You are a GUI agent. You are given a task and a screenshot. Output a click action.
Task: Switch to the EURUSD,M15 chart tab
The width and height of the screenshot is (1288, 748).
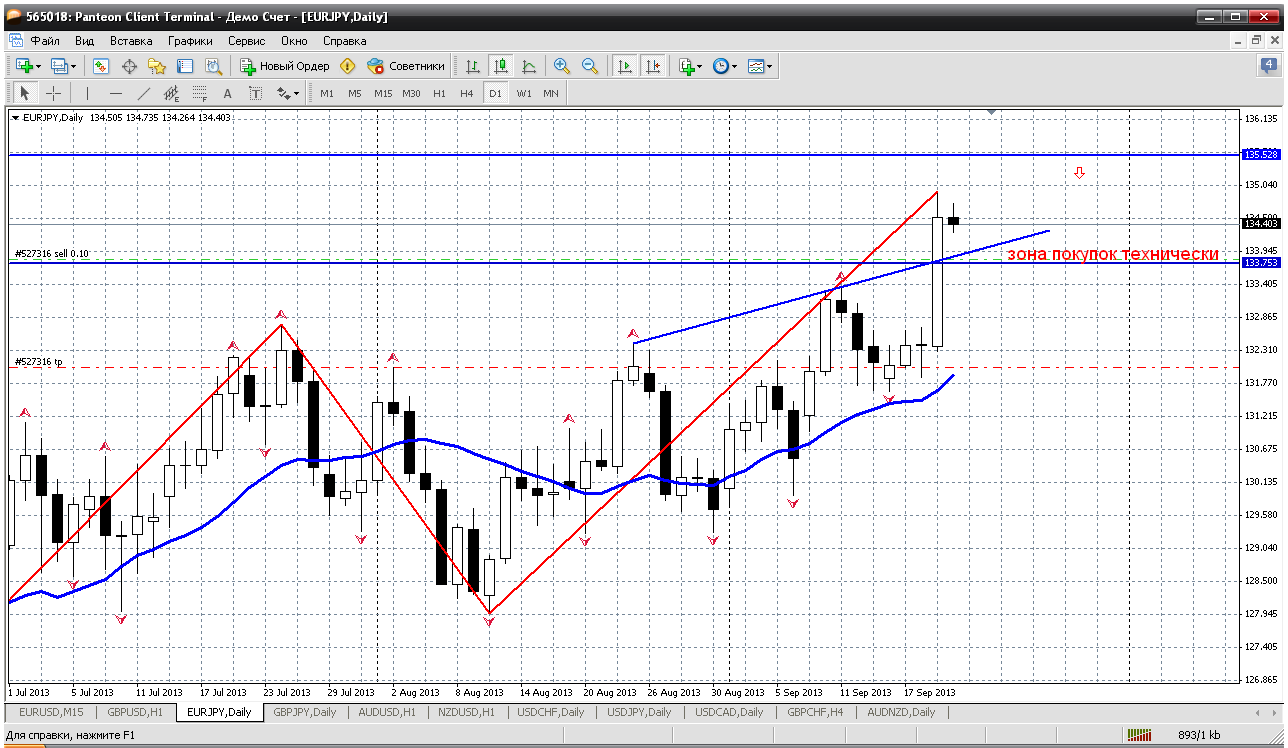(49, 712)
